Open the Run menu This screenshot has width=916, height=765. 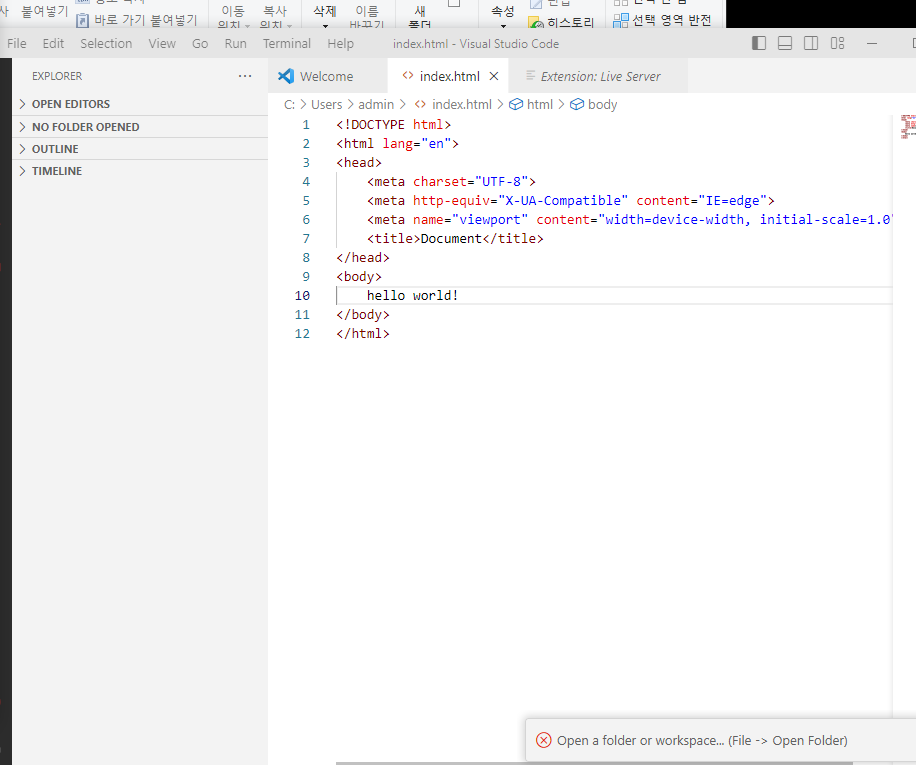(x=235, y=43)
